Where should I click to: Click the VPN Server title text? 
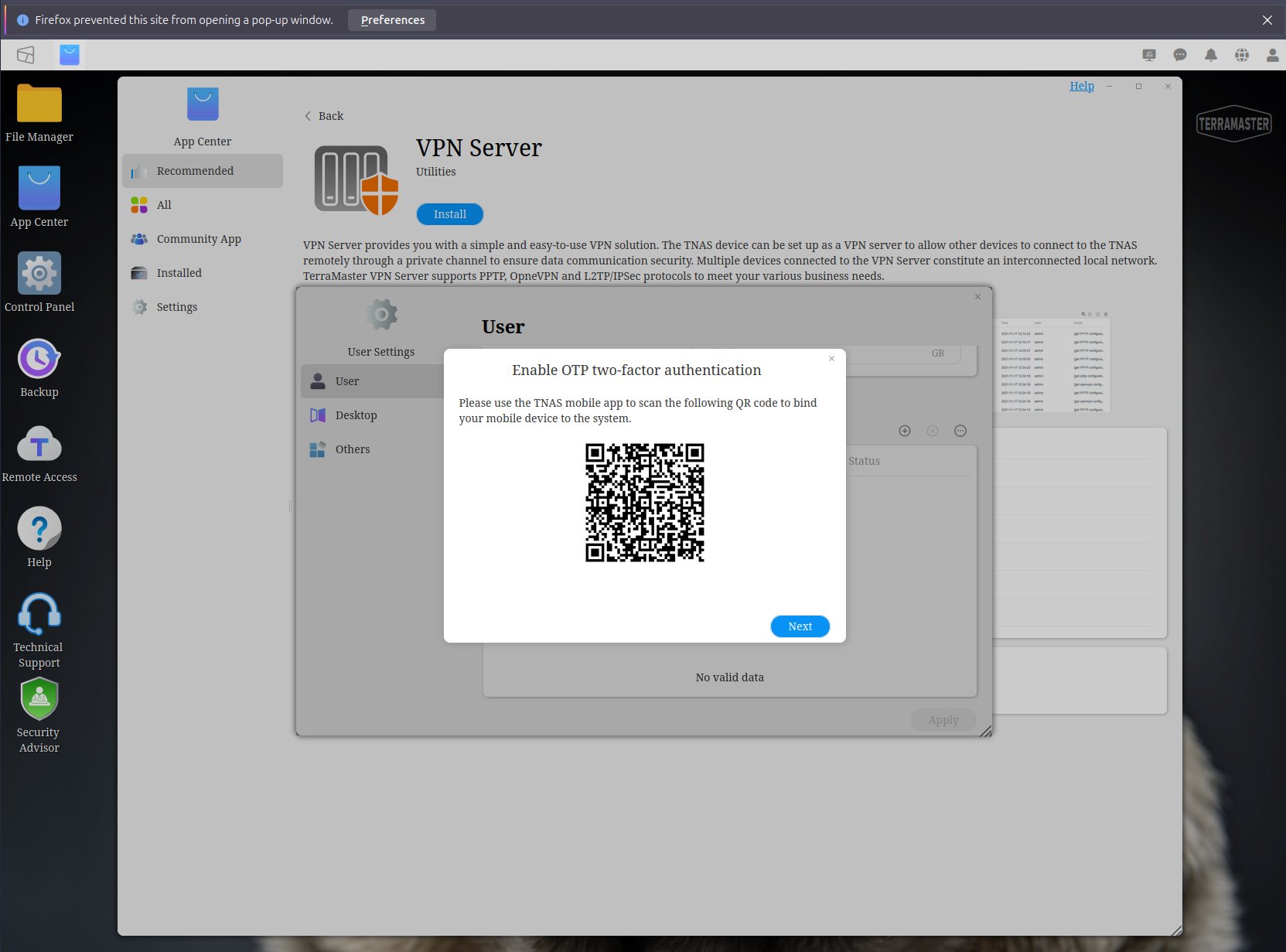tap(479, 148)
